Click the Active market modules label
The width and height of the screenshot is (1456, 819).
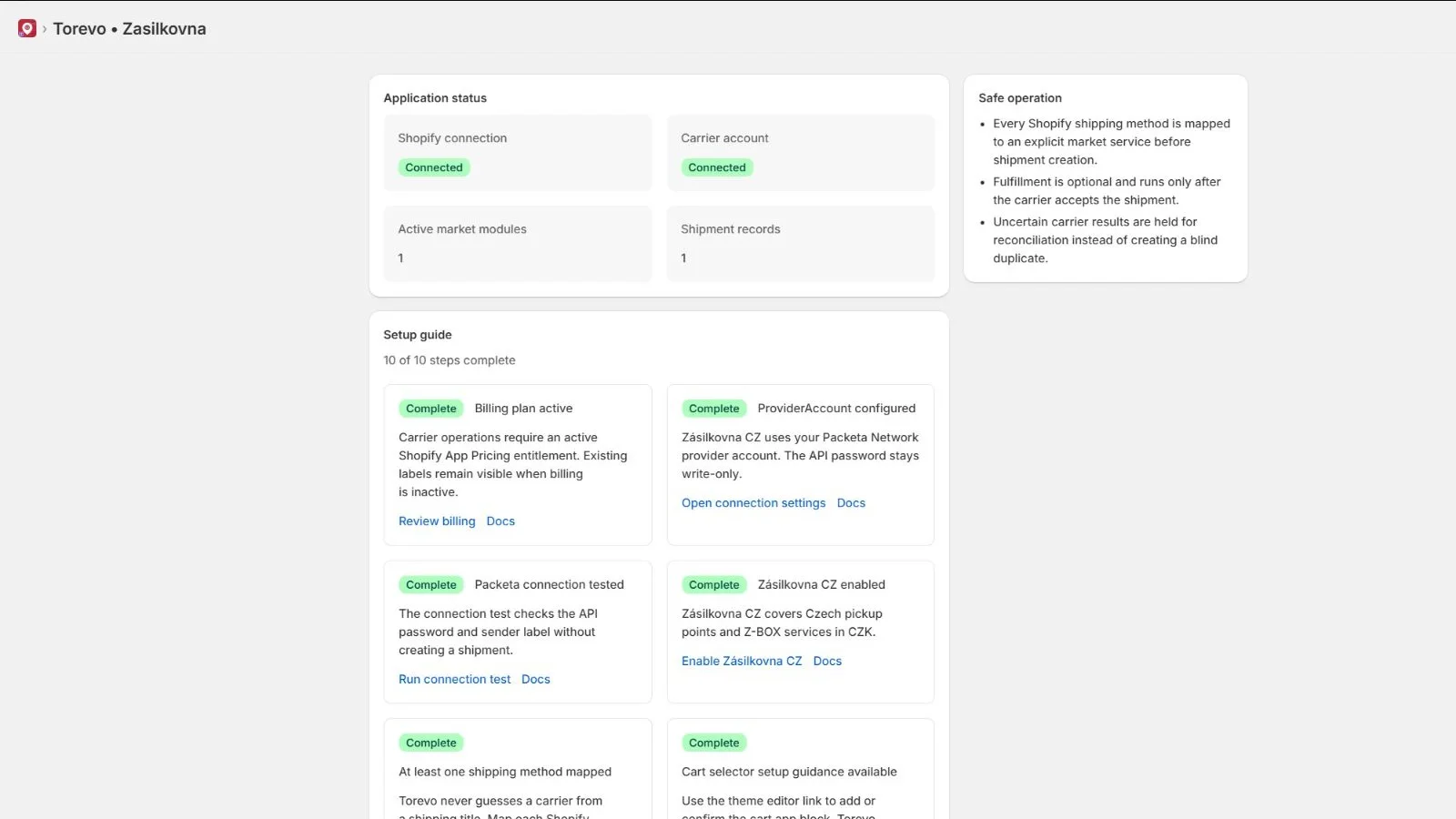pyautogui.click(x=462, y=229)
